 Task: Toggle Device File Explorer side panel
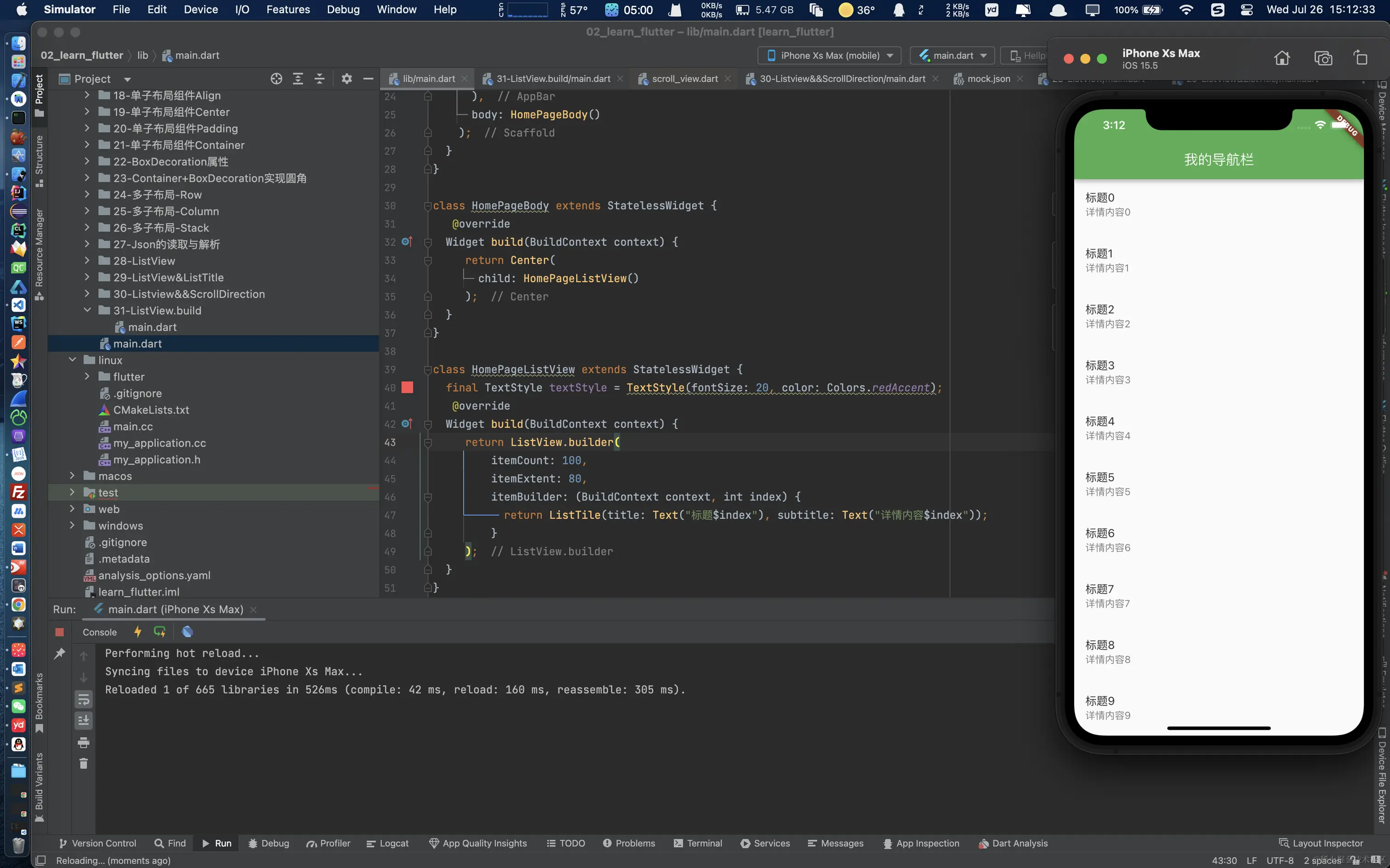(1382, 775)
